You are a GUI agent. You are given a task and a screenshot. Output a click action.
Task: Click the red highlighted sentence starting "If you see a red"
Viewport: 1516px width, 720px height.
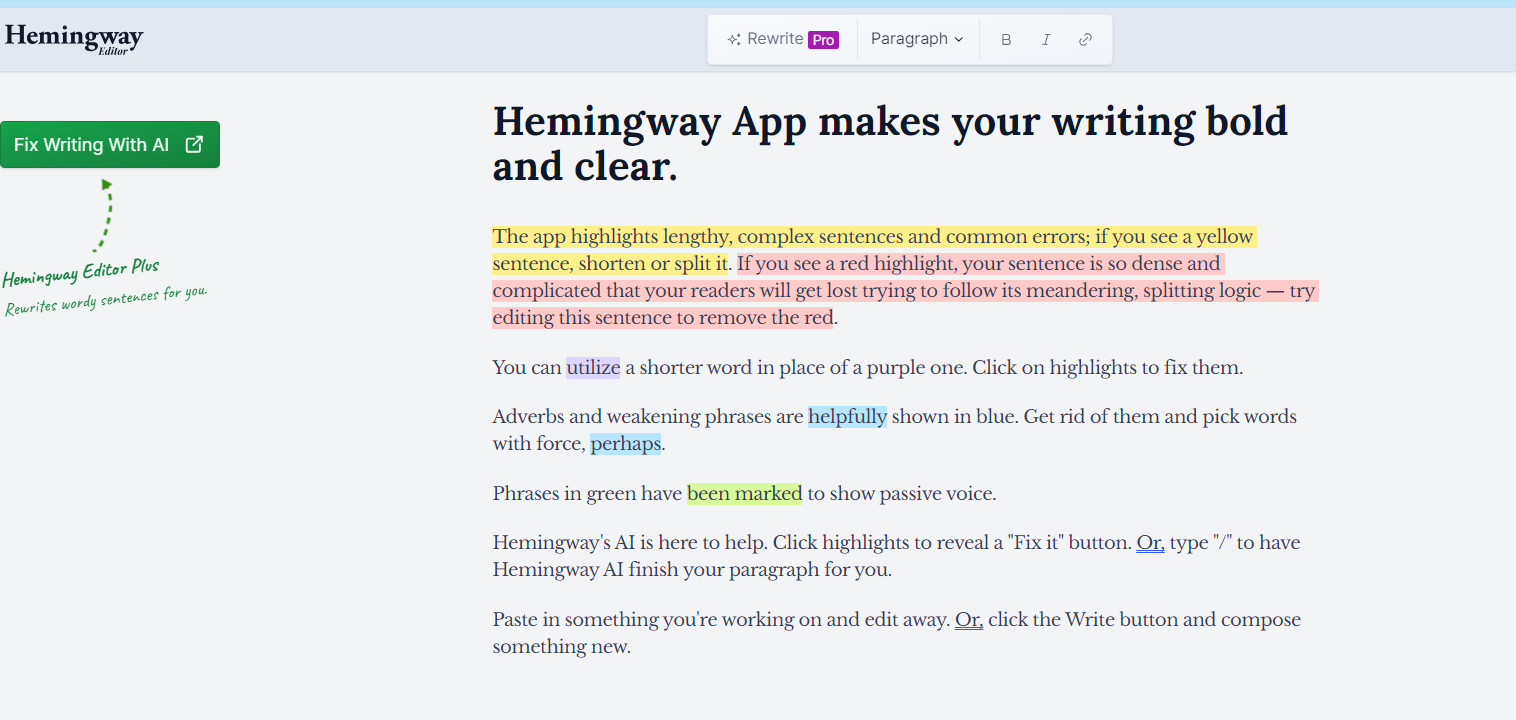click(905, 291)
